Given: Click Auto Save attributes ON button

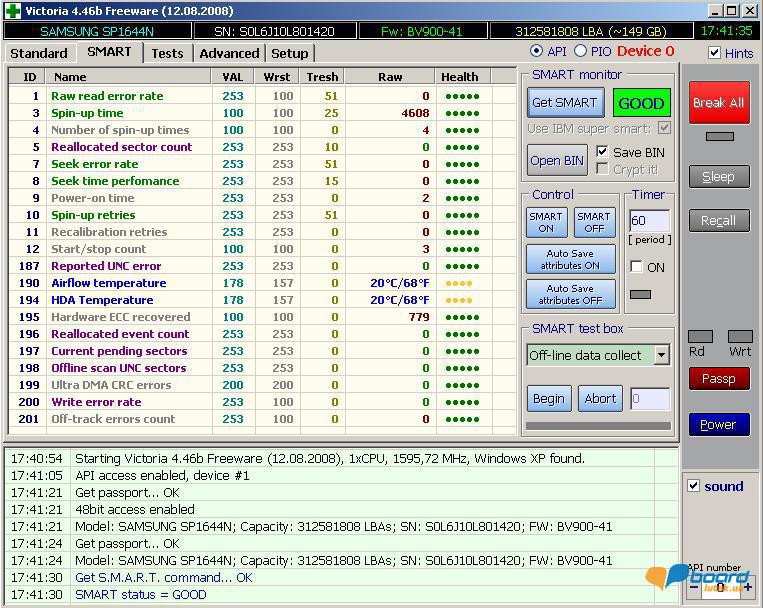Looking at the screenshot, I should (x=572, y=260).
